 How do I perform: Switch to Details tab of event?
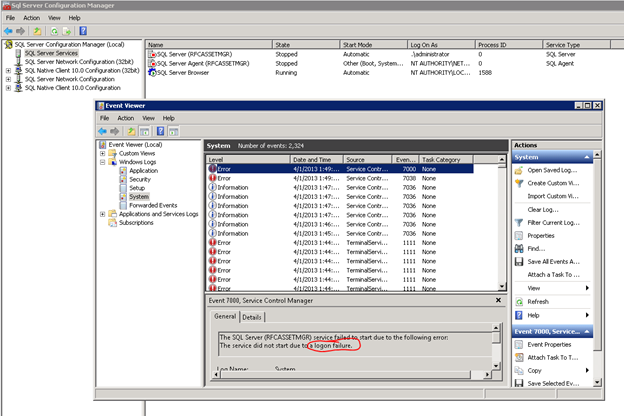tap(252, 317)
